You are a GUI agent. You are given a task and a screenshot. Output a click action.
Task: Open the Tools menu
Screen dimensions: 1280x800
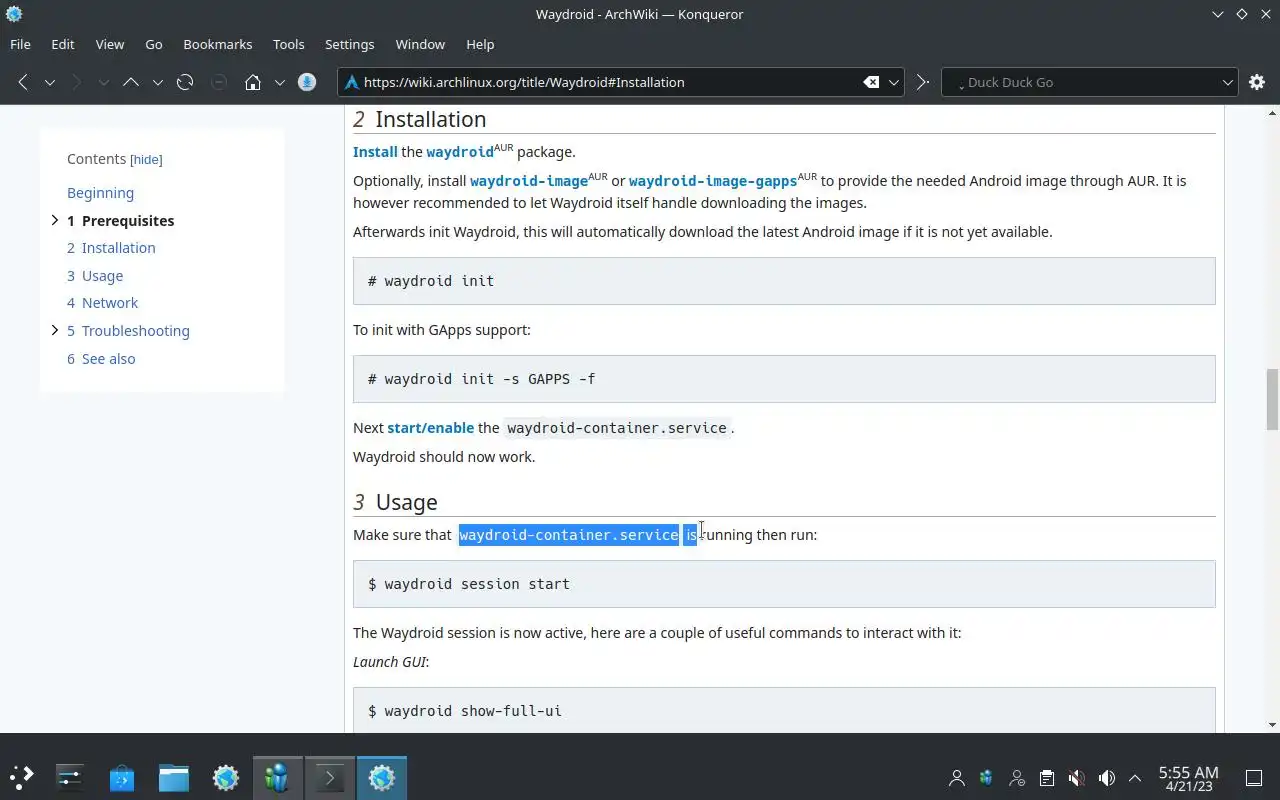click(289, 44)
